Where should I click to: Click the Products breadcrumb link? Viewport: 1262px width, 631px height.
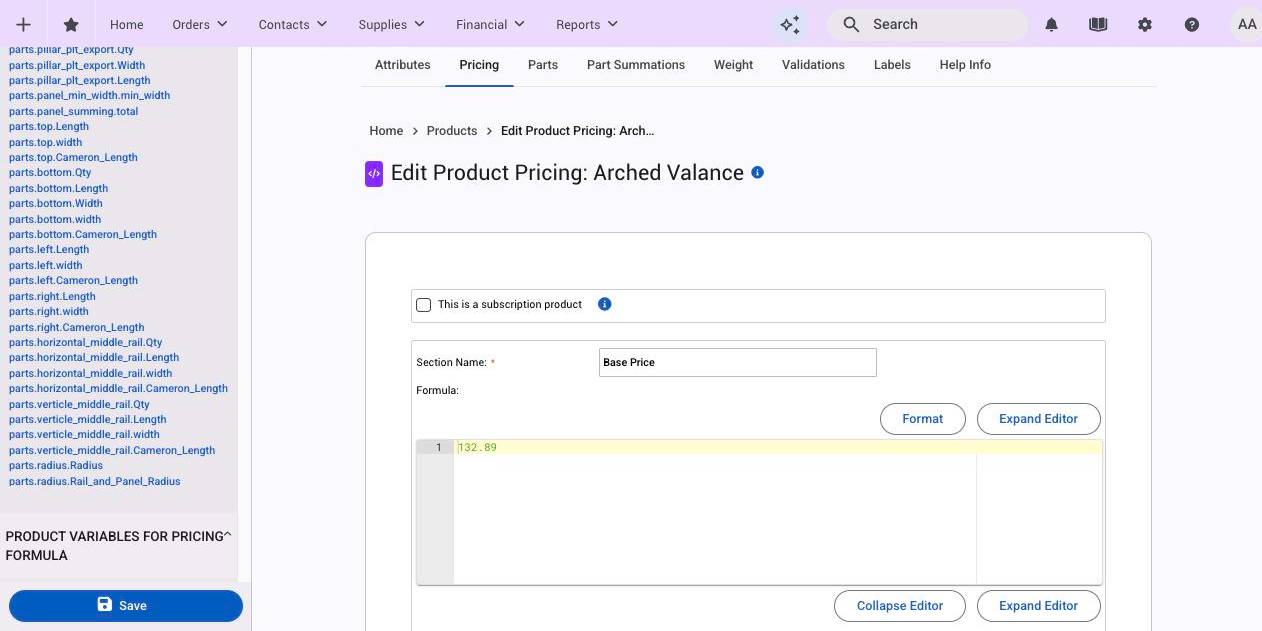click(x=452, y=131)
